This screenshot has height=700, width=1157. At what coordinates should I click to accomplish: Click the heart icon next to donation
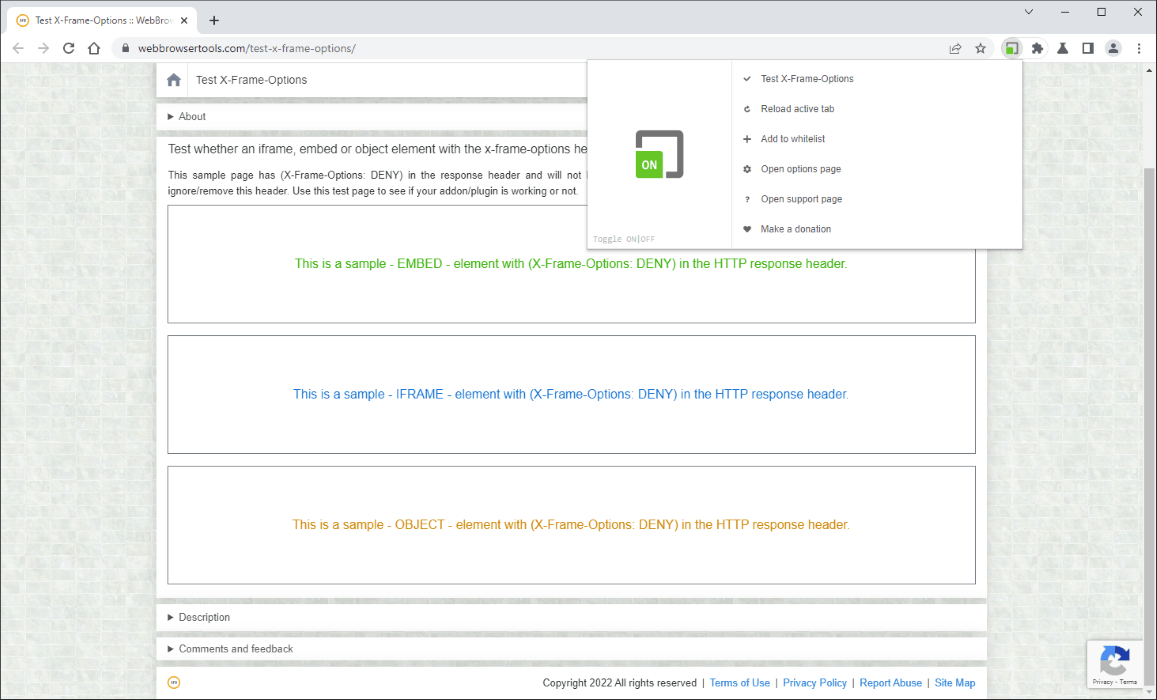tap(747, 229)
